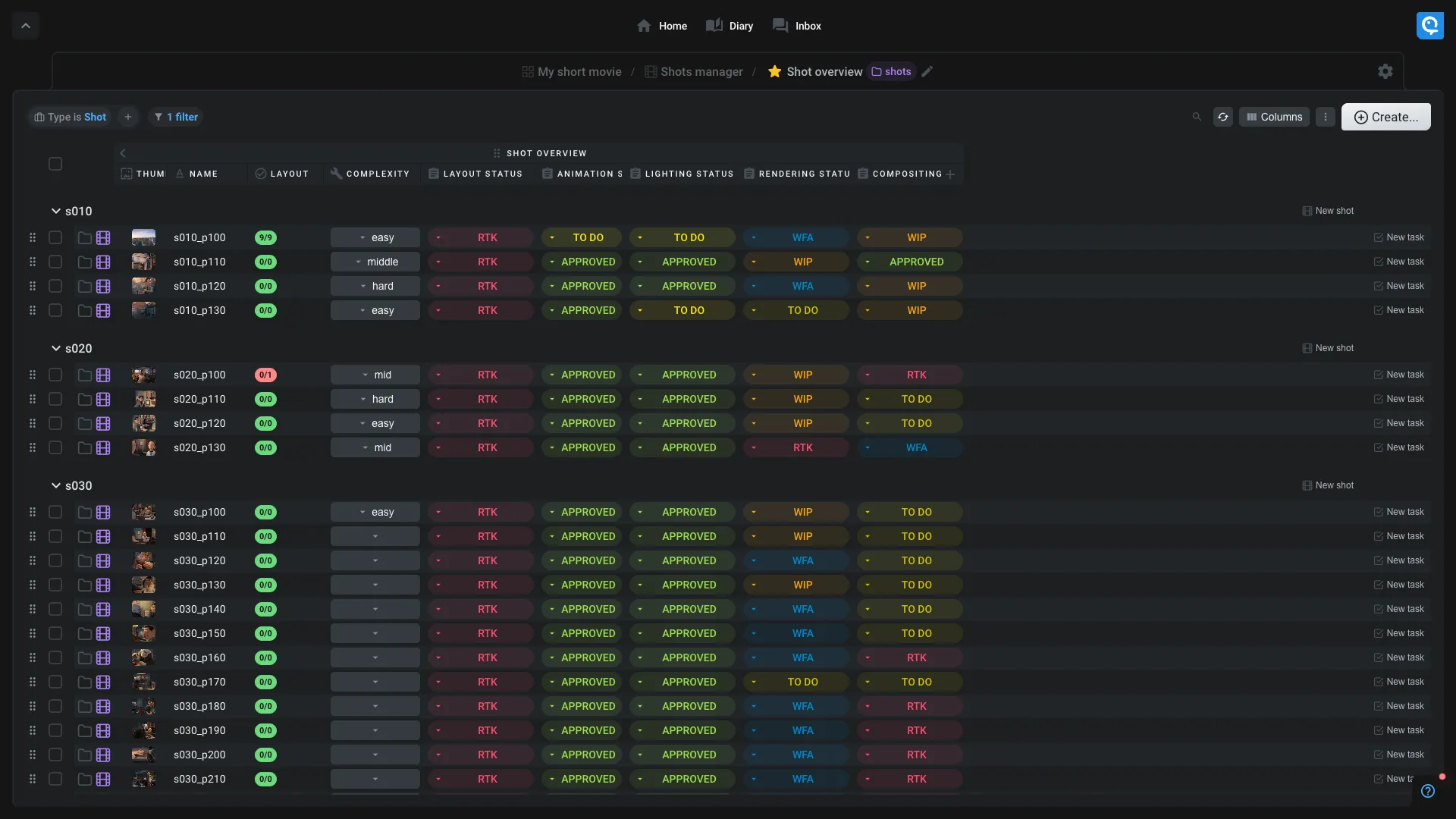Click the 1 filter button
Image resolution: width=1456 pixels, height=819 pixels.
176,117
